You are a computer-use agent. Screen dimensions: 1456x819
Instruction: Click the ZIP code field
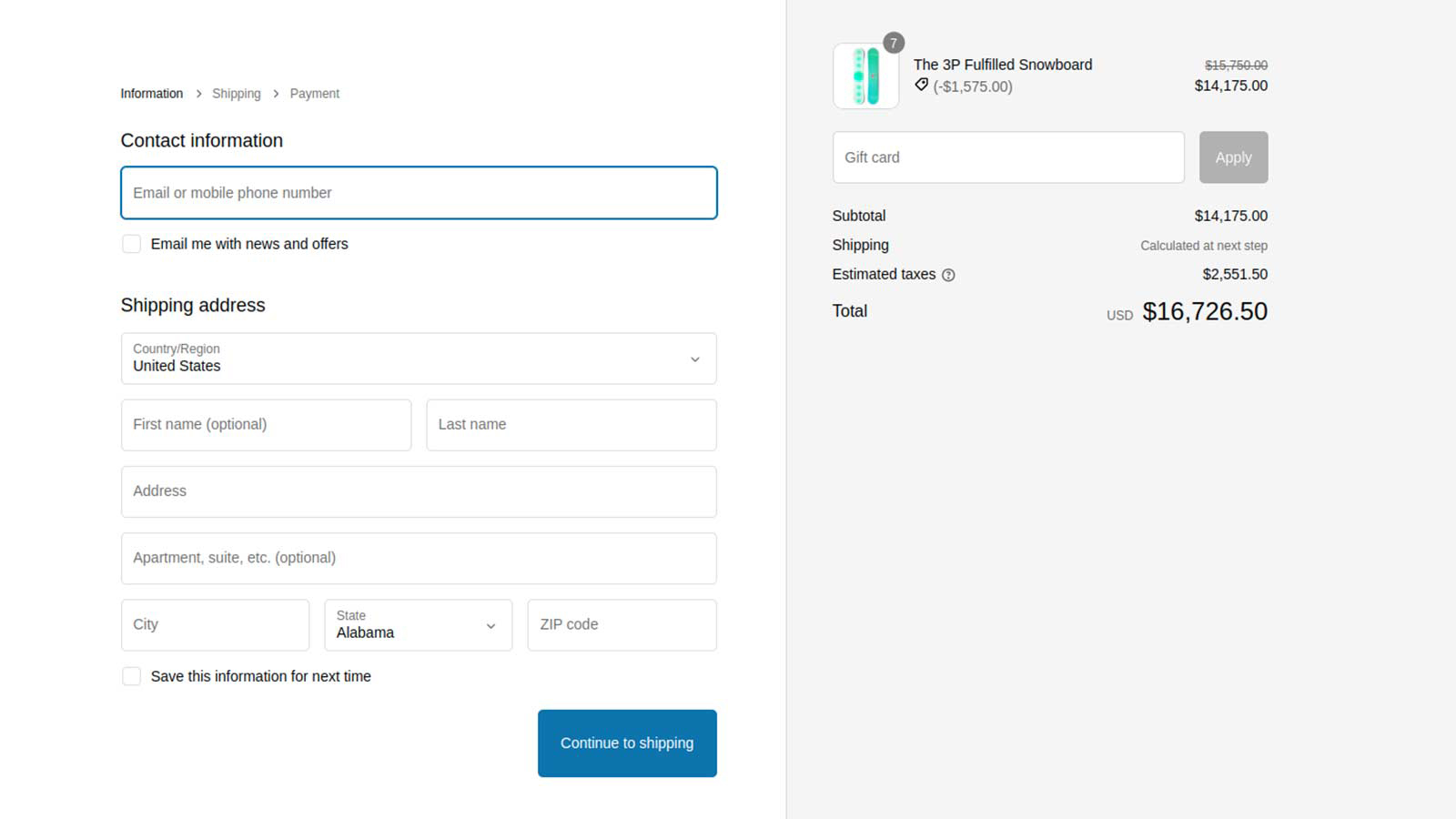point(622,625)
